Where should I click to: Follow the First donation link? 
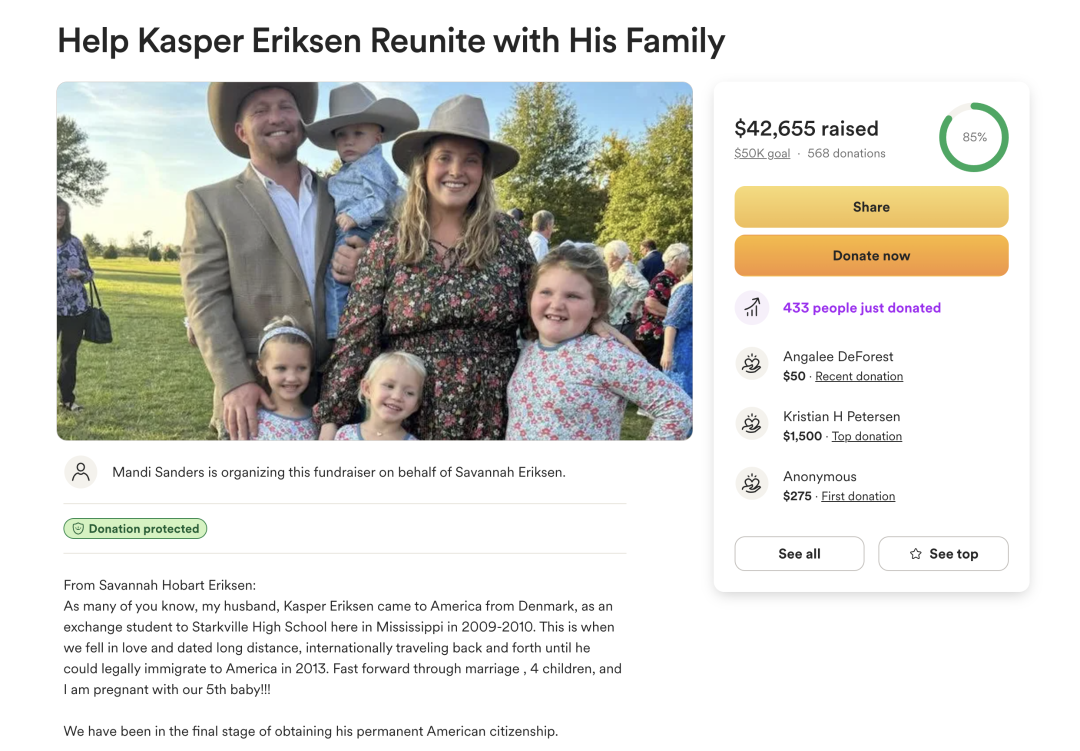[x=858, y=496]
